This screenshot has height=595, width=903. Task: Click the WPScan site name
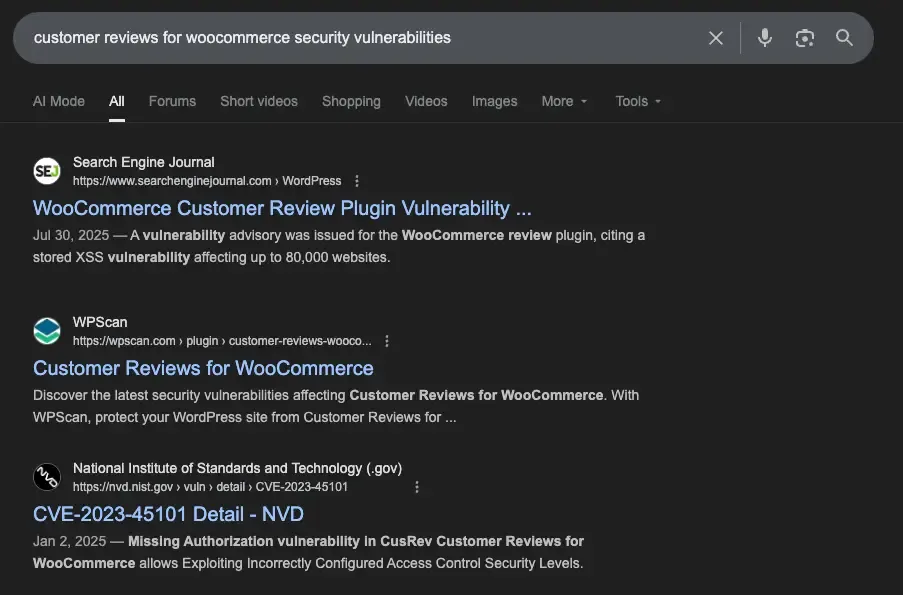tap(100, 323)
